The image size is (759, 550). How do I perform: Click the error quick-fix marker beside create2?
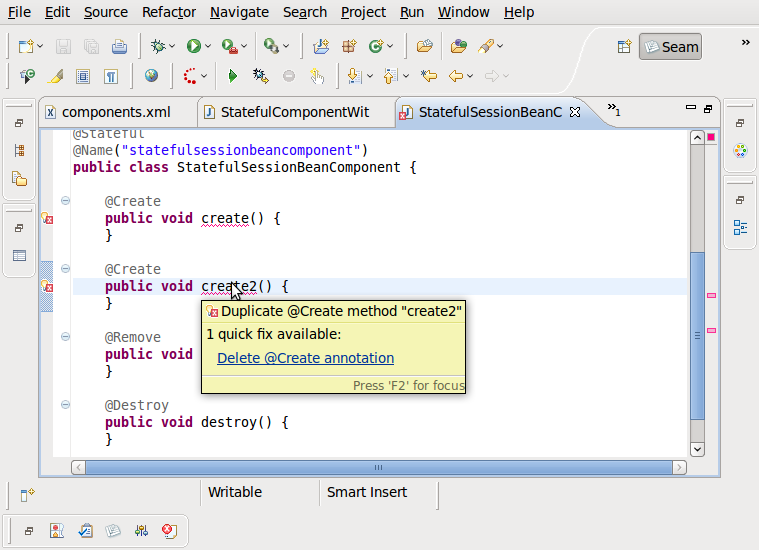coord(46,287)
